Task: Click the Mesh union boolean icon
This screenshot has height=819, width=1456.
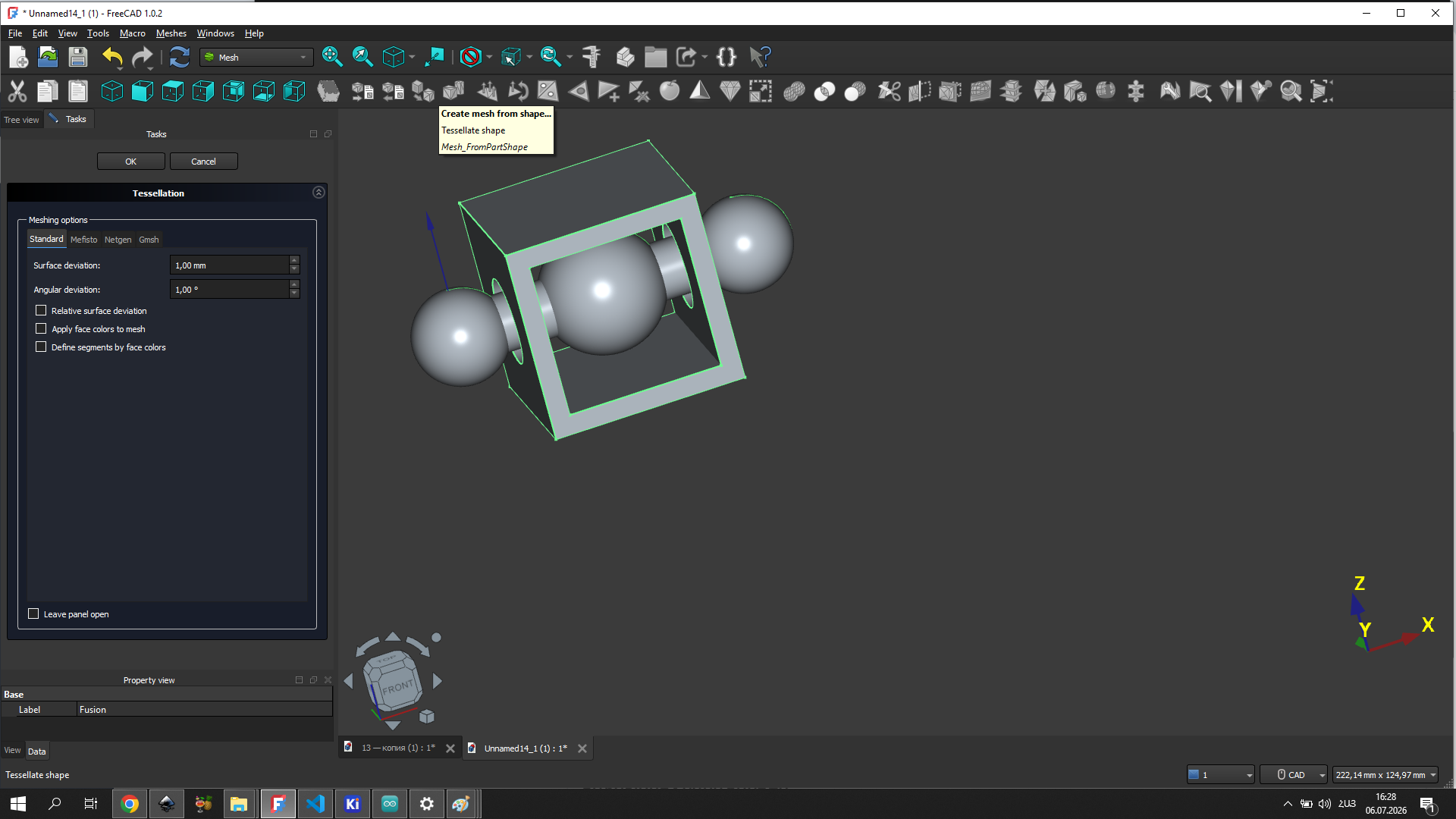Action: (794, 91)
